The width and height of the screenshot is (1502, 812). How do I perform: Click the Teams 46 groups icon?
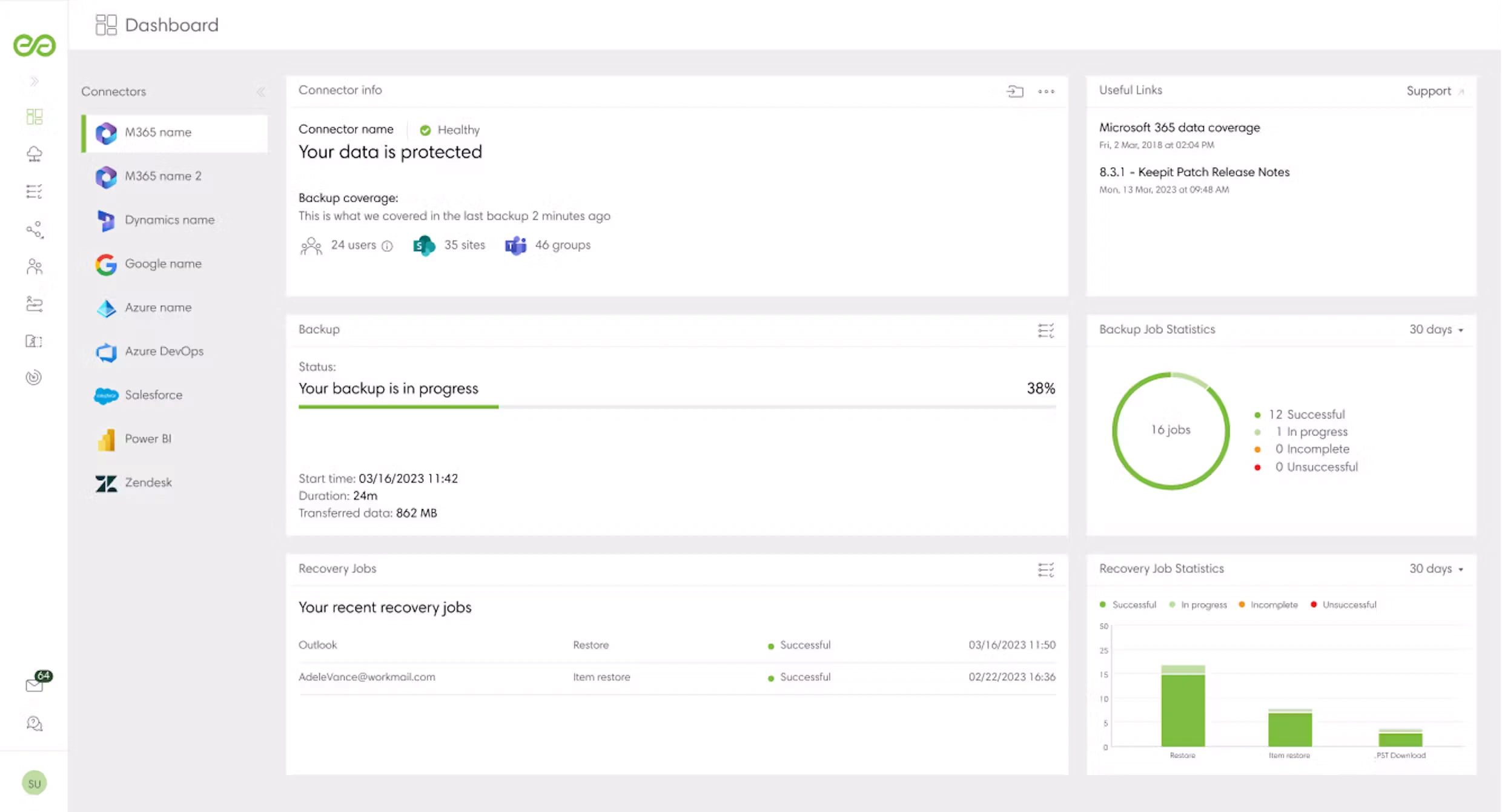(x=515, y=246)
